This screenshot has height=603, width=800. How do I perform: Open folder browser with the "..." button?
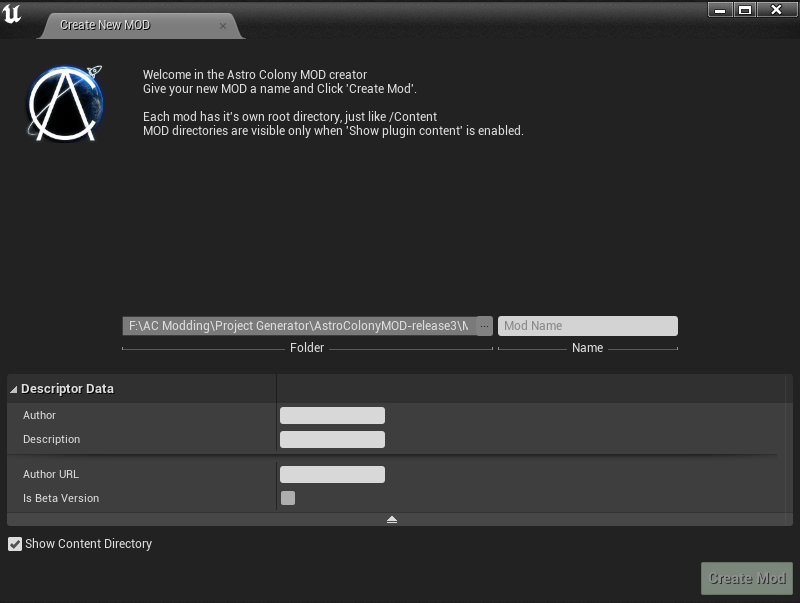pyautogui.click(x=483, y=325)
